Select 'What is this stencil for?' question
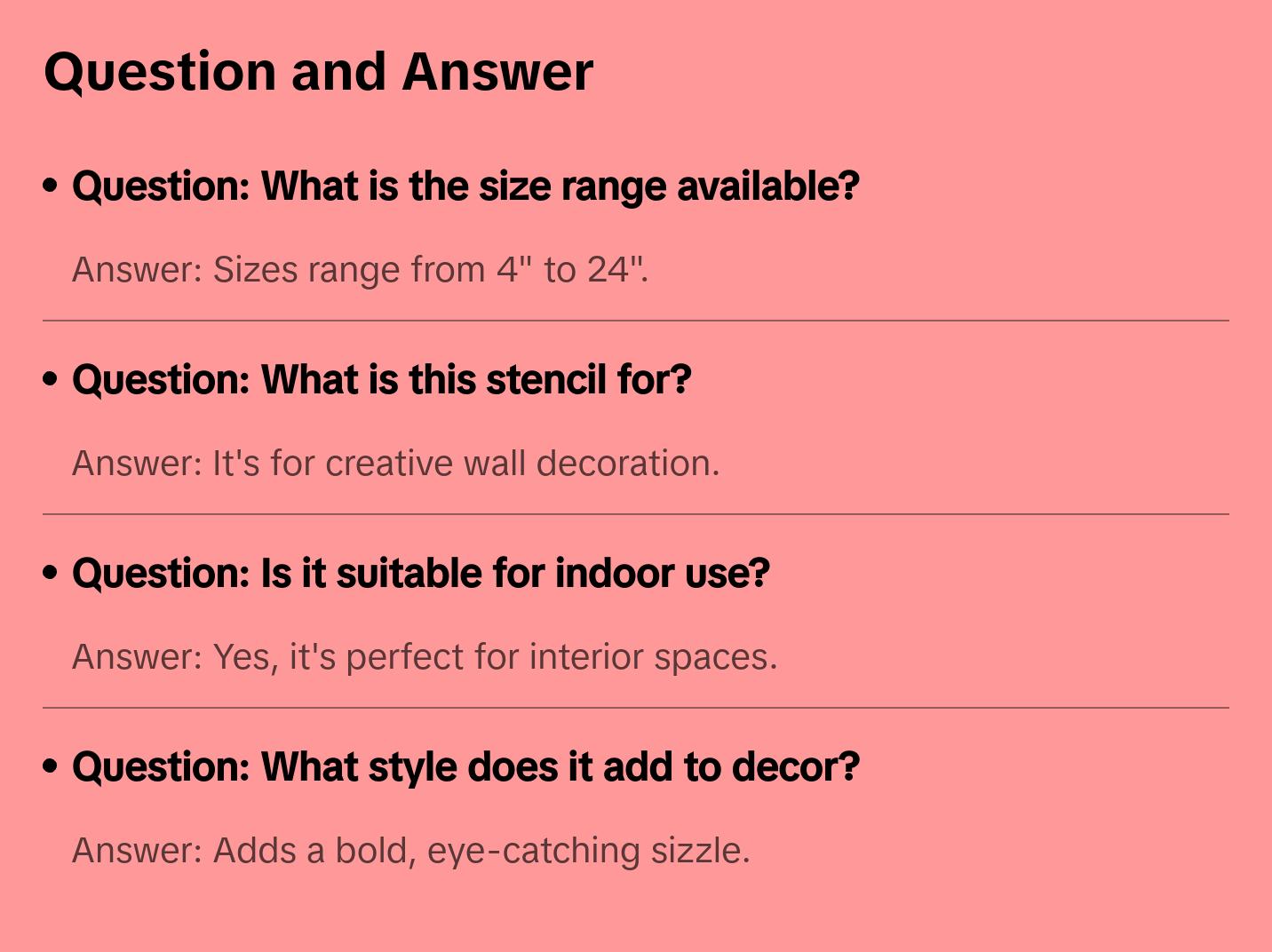 tap(381, 379)
